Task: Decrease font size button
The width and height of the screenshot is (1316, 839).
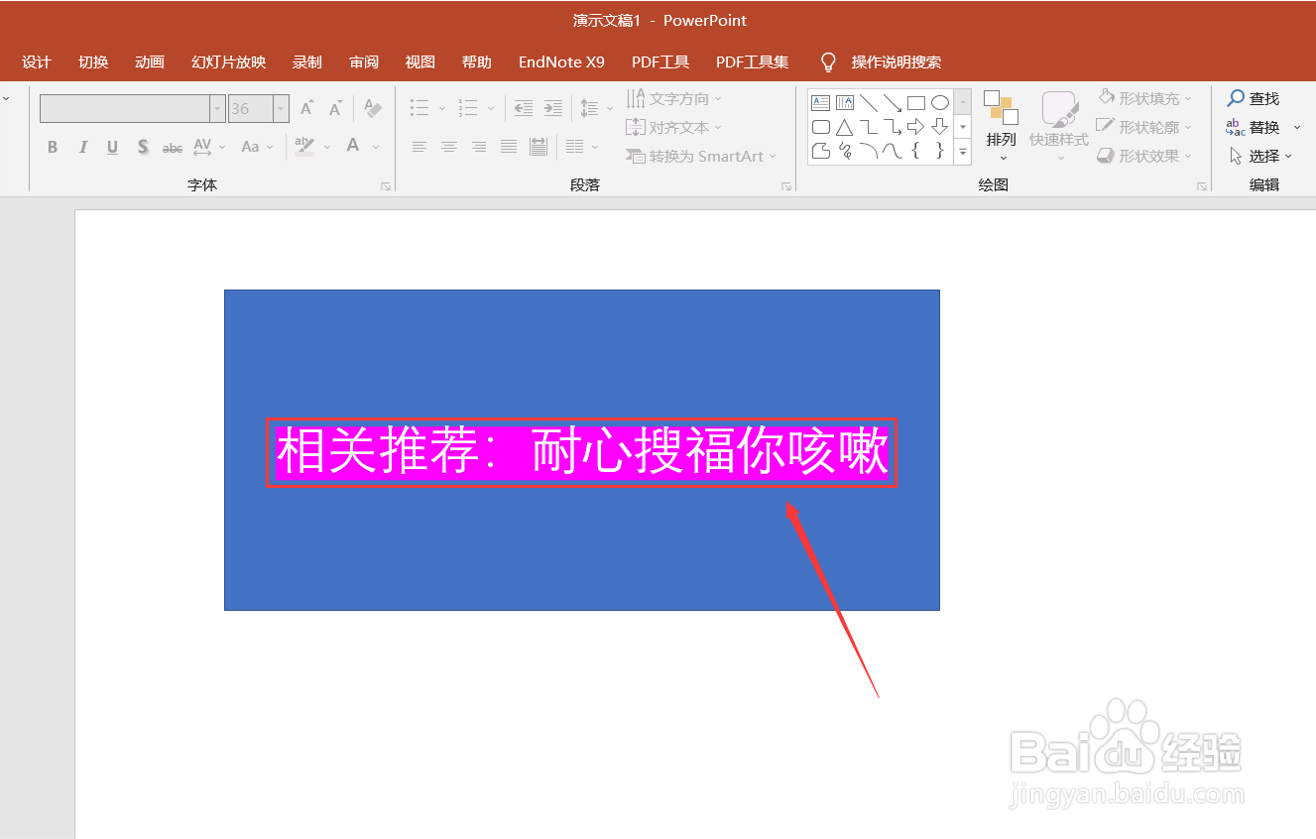Action: click(336, 108)
